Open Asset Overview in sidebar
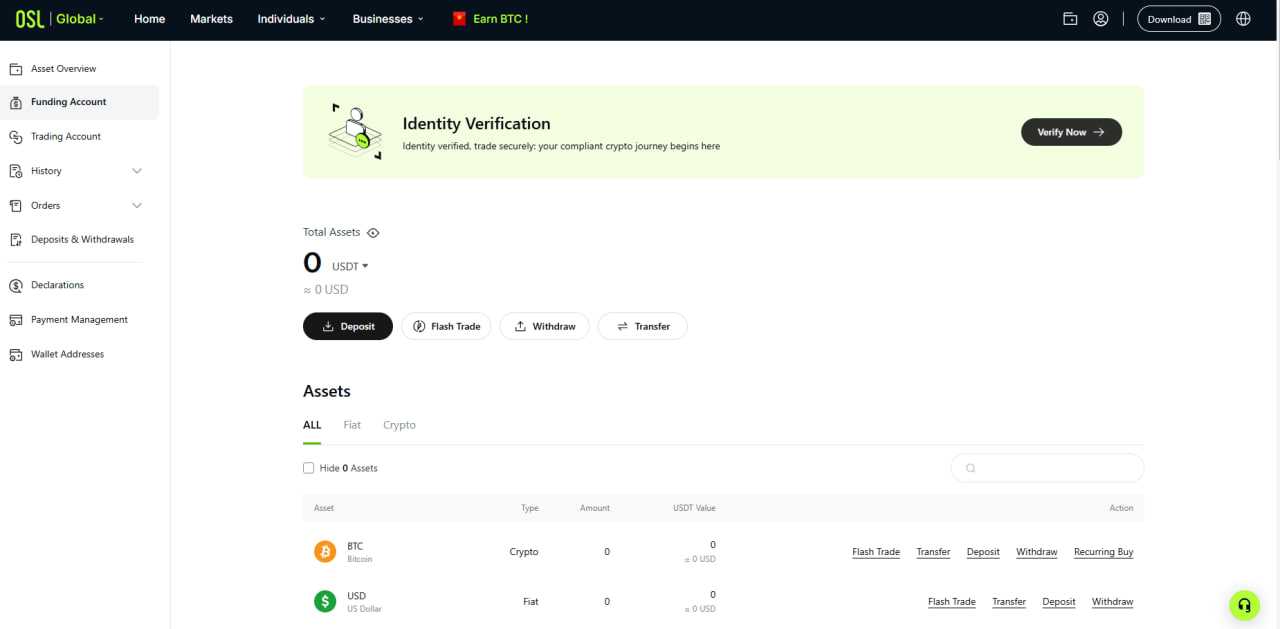 point(64,69)
